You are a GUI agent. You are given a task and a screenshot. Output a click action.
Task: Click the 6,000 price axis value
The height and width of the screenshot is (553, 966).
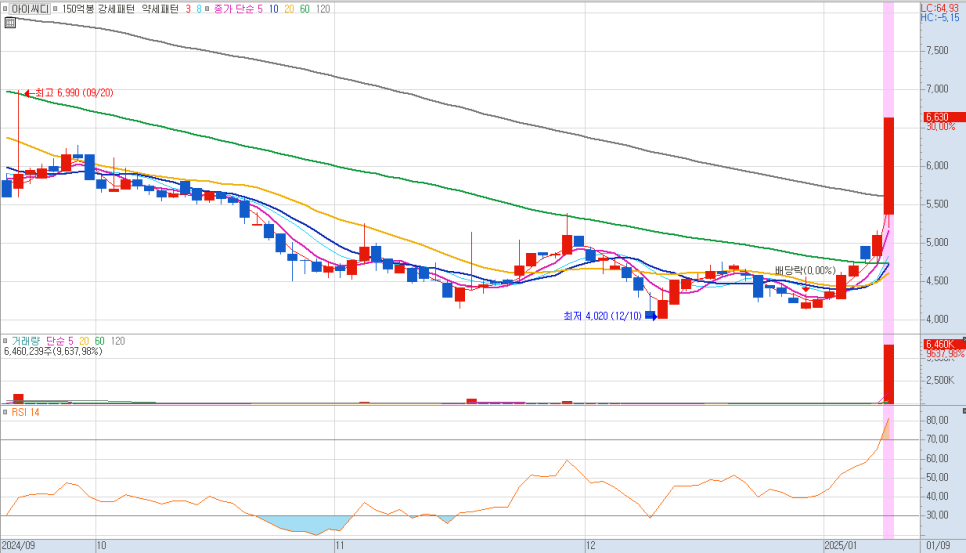[x=937, y=166]
